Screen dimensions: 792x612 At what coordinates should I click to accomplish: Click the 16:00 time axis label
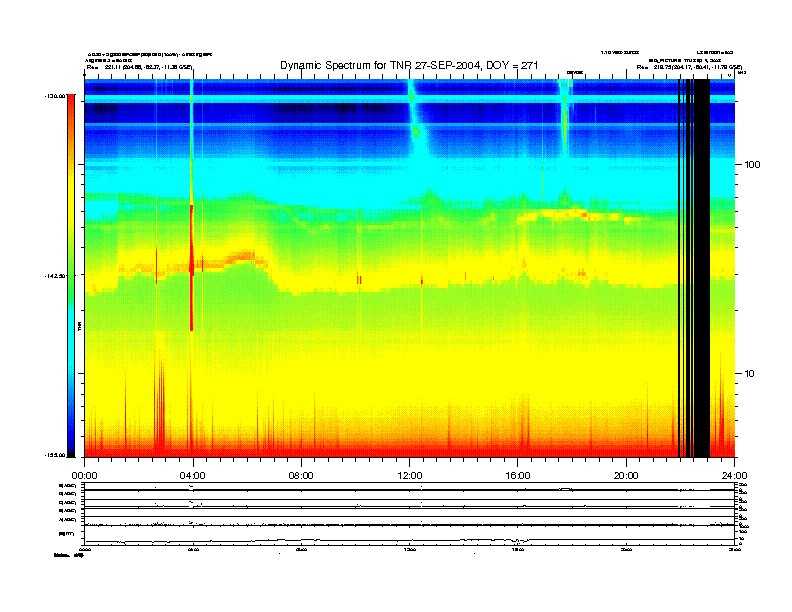click(518, 476)
